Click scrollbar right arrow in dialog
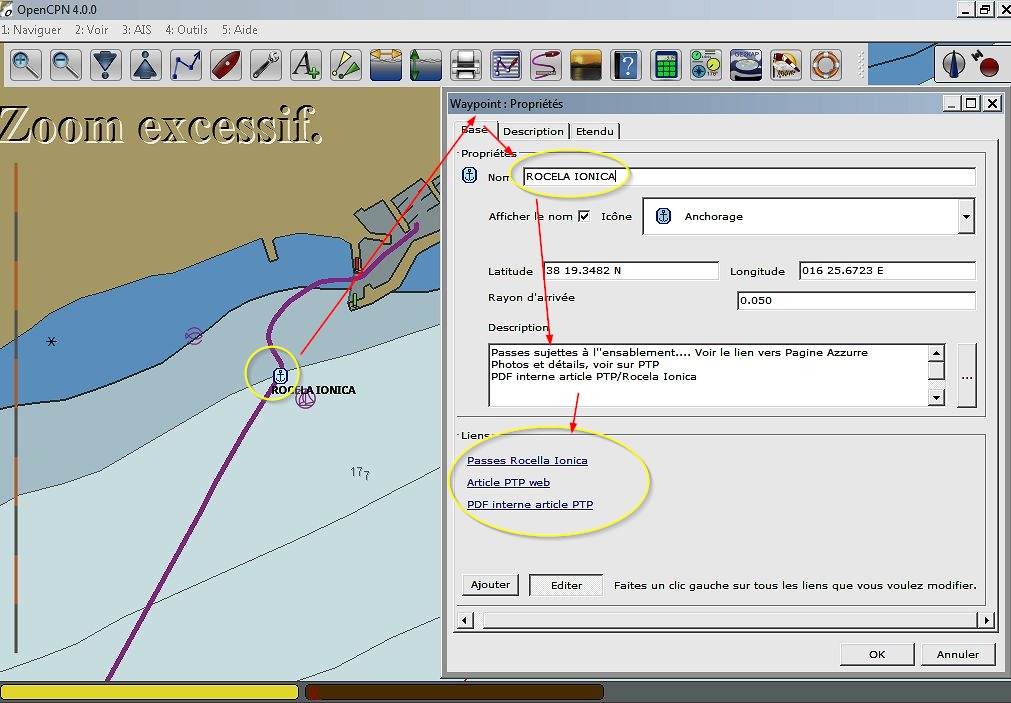Viewport: 1011px width, 703px height. [x=986, y=620]
